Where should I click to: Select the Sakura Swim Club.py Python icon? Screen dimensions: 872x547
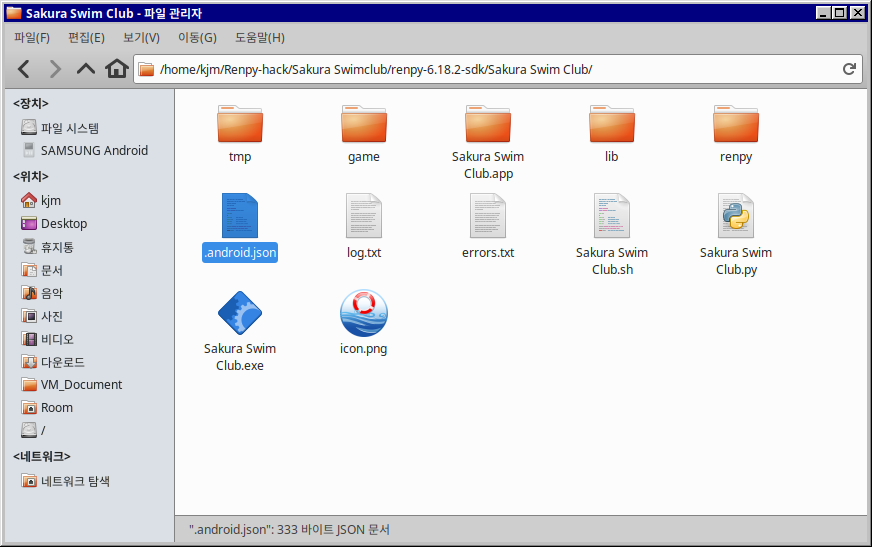click(736, 216)
